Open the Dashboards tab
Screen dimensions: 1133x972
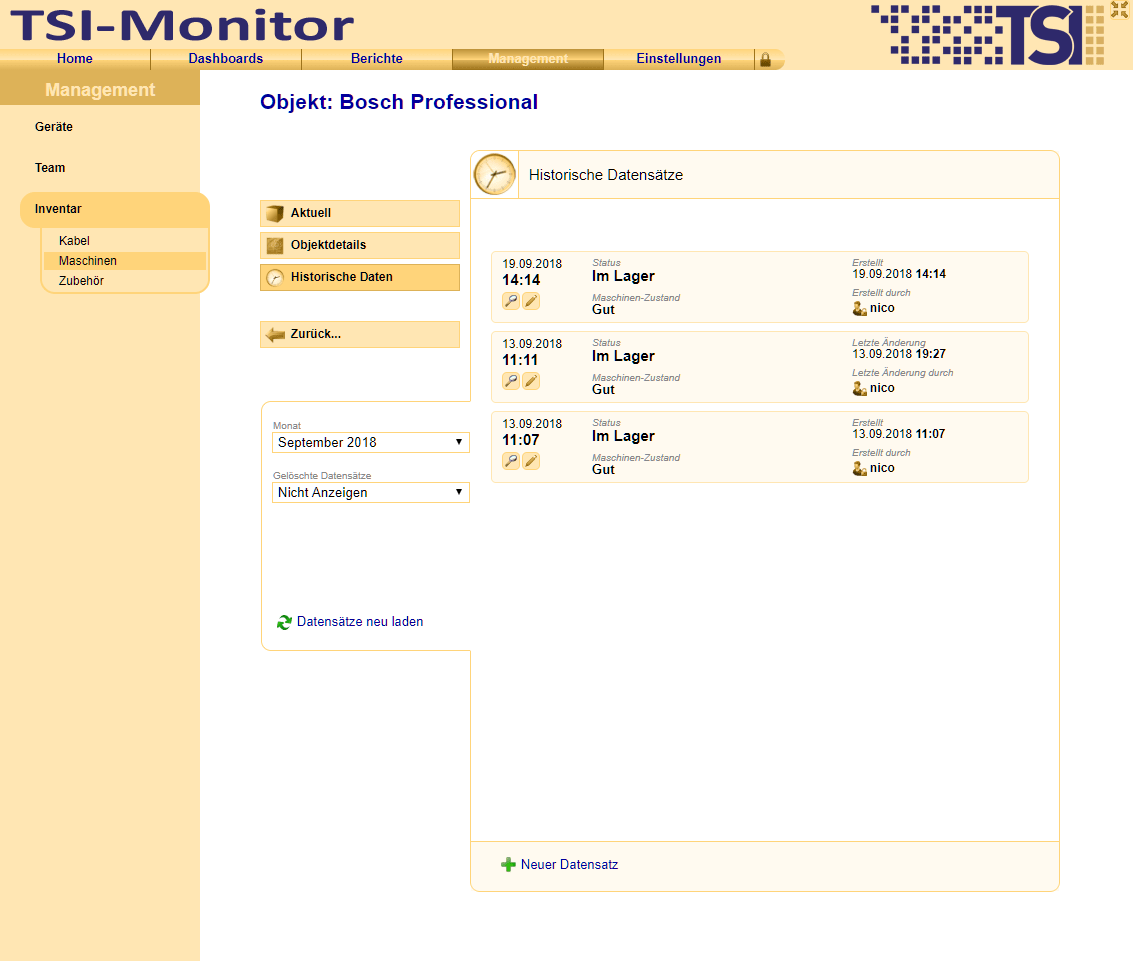pyautogui.click(x=225, y=59)
